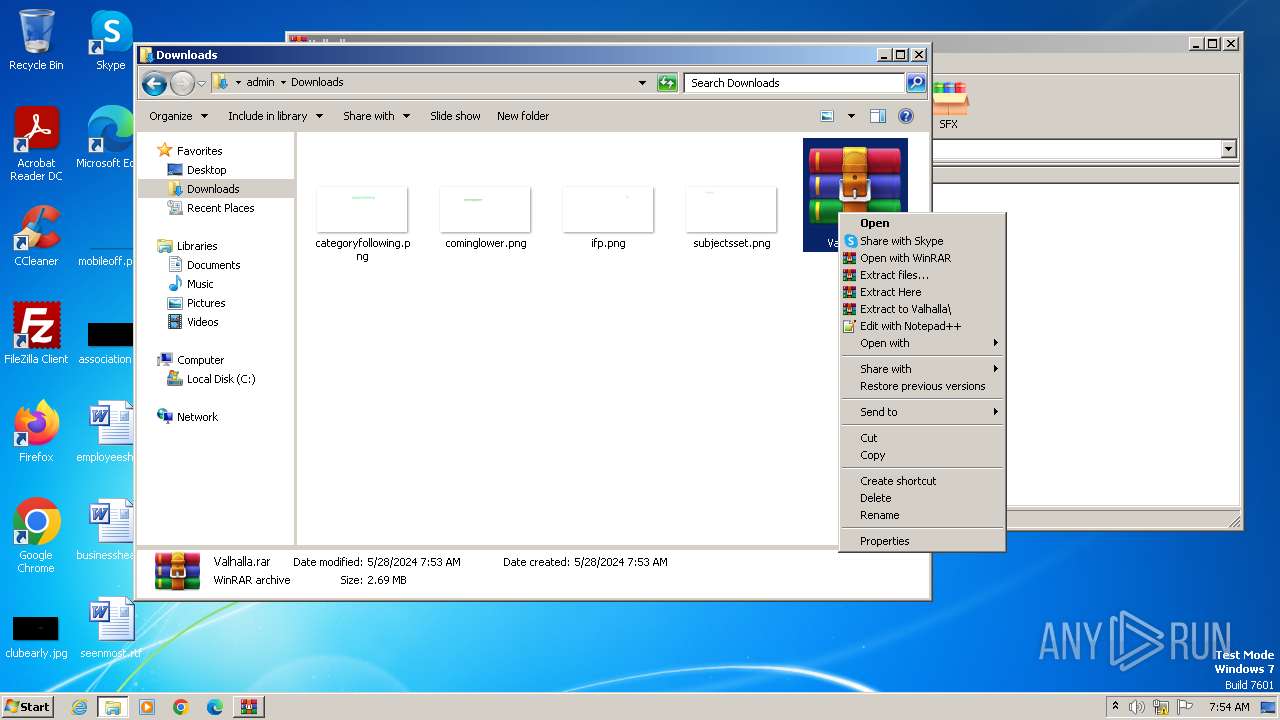Launch Firefox from the desktop
Image resolution: width=1280 pixels, height=720 pixels.
click(x=36, y=432)
